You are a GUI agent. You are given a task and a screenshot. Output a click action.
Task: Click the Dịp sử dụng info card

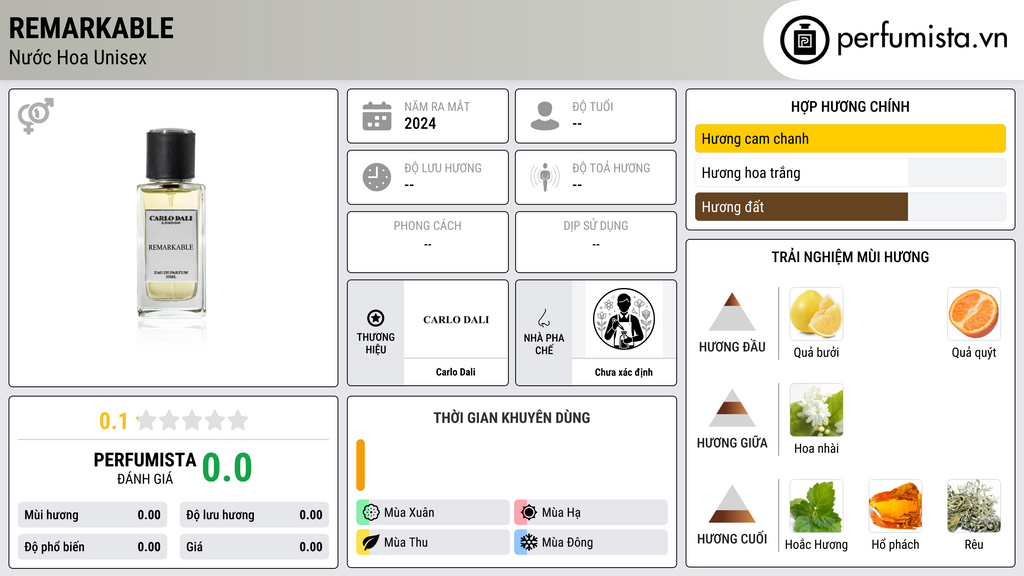pyautogui.click(x=596, y=242)
